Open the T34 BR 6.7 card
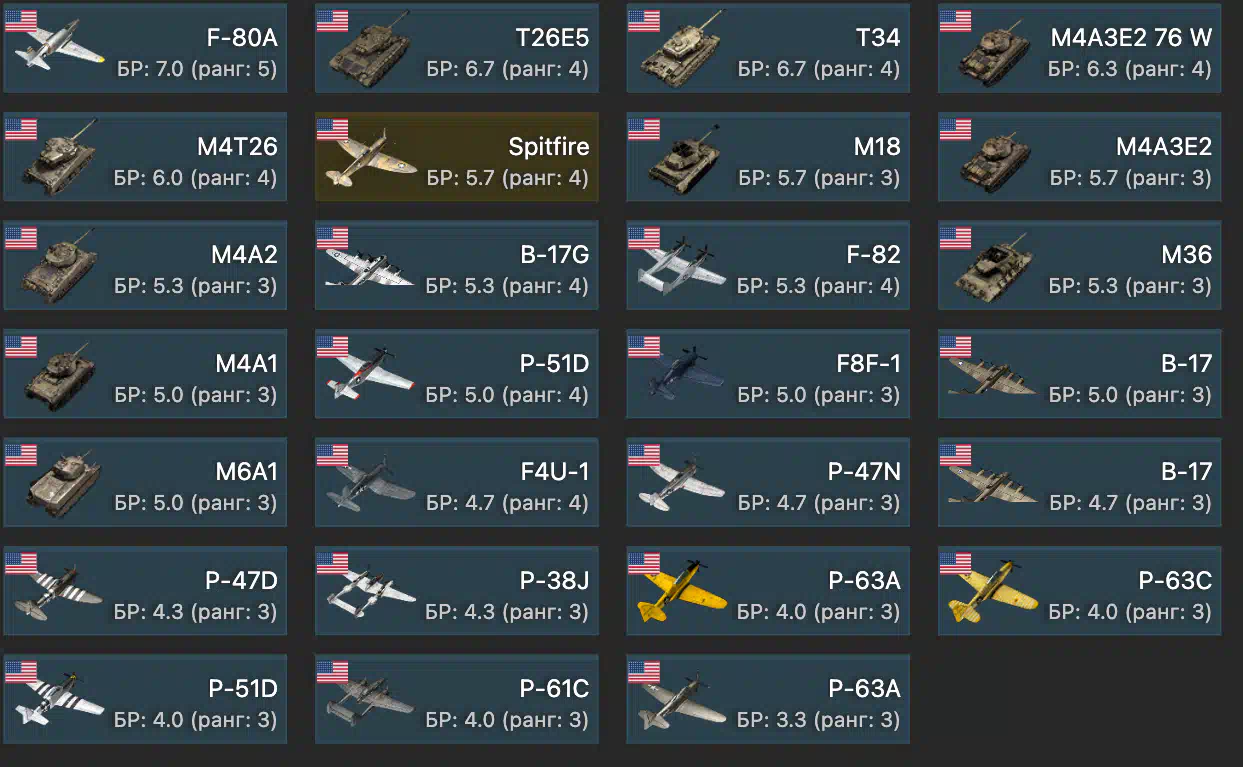The width and height of the screenshot is (1243, 767). 768,49
